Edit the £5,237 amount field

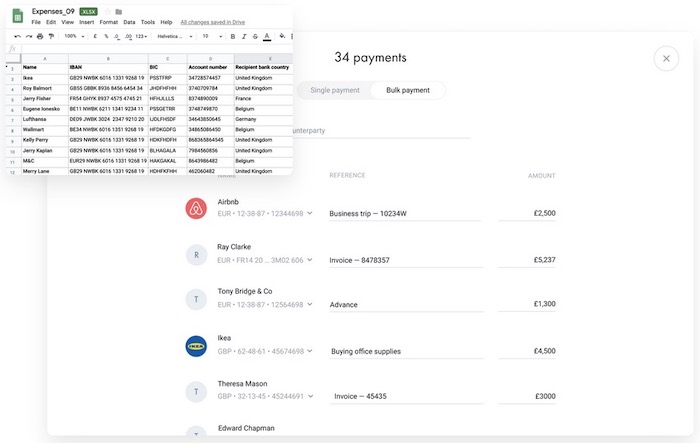527,260
